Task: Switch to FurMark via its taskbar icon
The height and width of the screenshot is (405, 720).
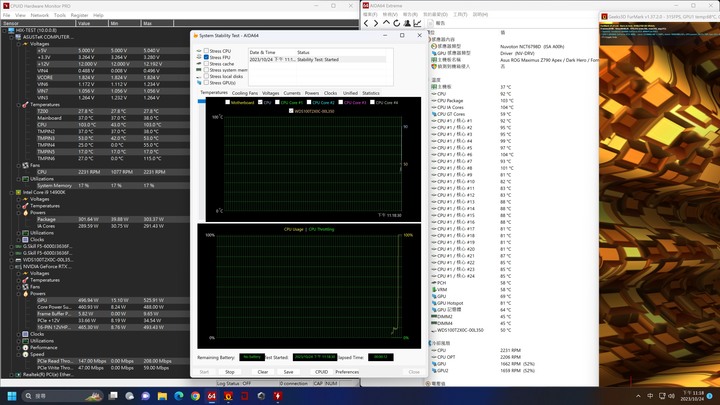Action: coord(228,396)
